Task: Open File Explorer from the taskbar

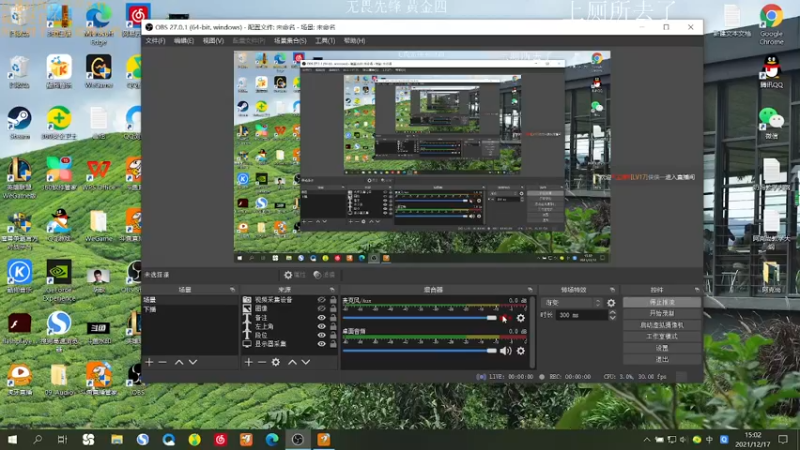Action: coord(117,439)
